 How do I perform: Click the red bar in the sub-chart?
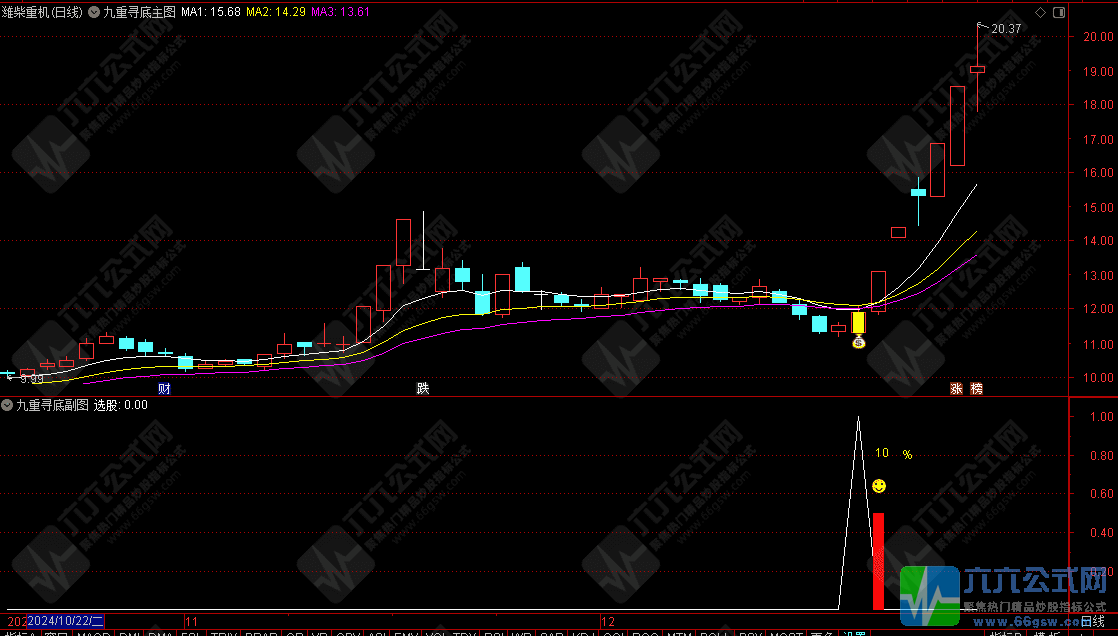click(x=878, y=560)
